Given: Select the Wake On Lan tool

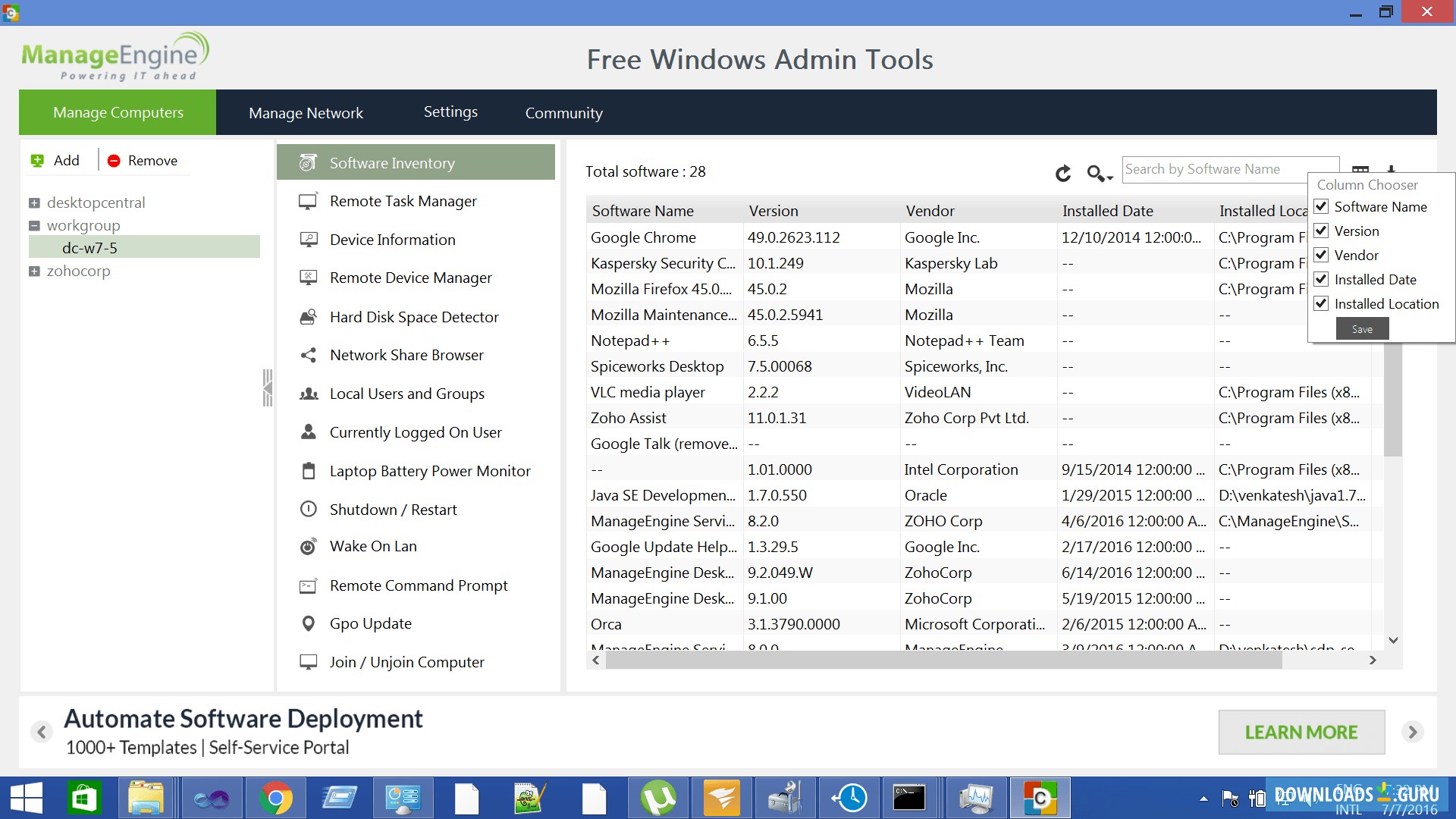Looking at the screenshot, I should (372, 545).
